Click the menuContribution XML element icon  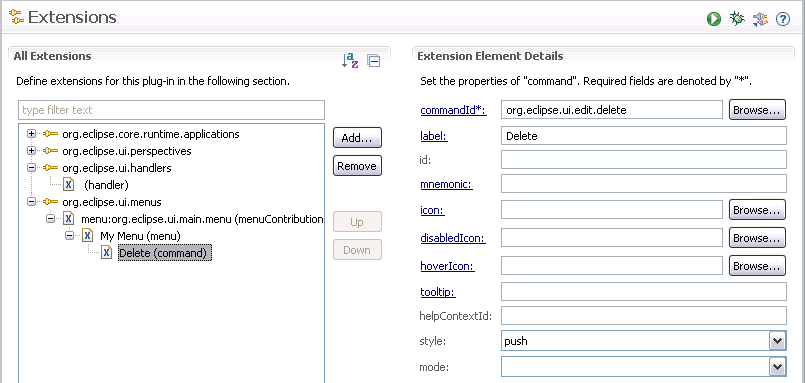tap(69, 219)
